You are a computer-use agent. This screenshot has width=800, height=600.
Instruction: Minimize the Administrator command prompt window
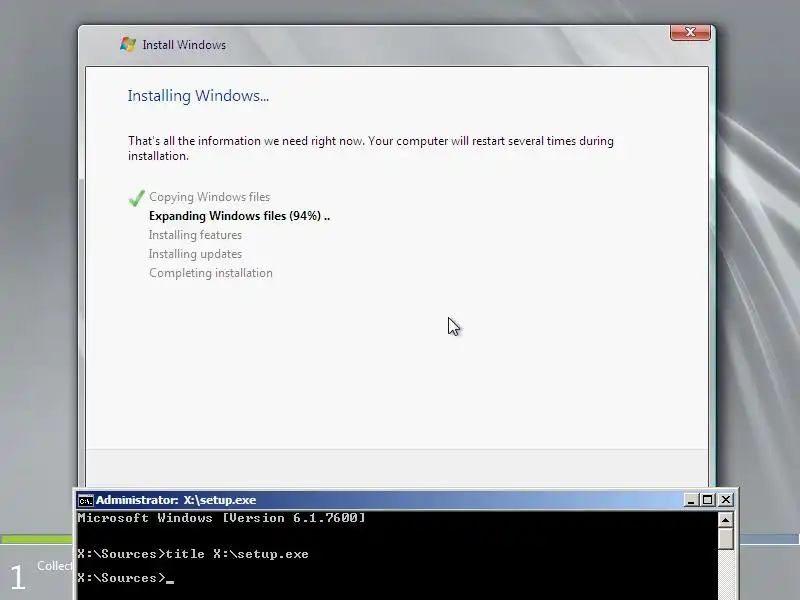691,500
